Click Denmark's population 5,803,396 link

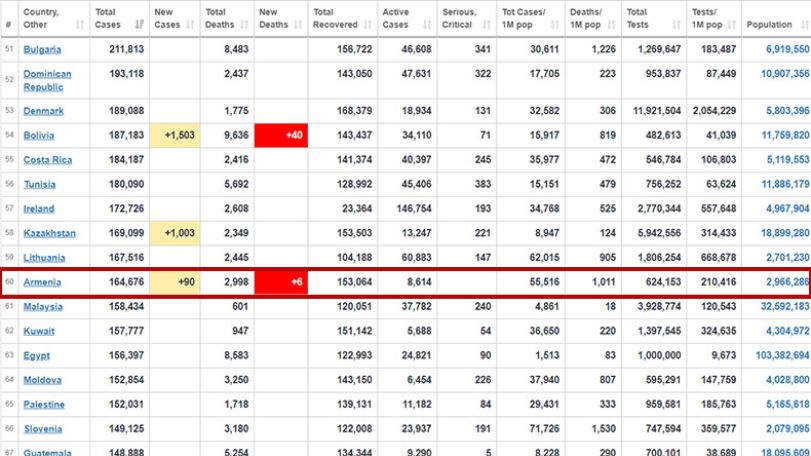coord(787,111)
